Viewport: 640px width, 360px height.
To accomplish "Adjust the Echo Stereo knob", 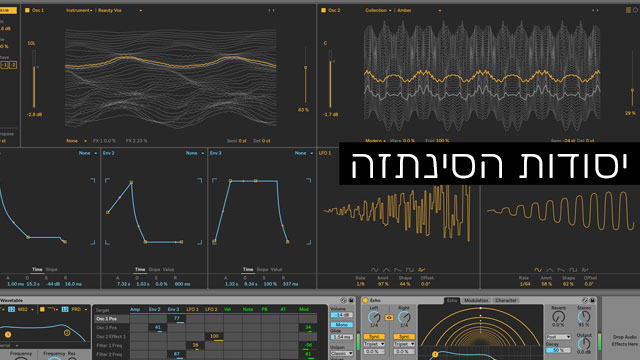I will click(584, 316).
